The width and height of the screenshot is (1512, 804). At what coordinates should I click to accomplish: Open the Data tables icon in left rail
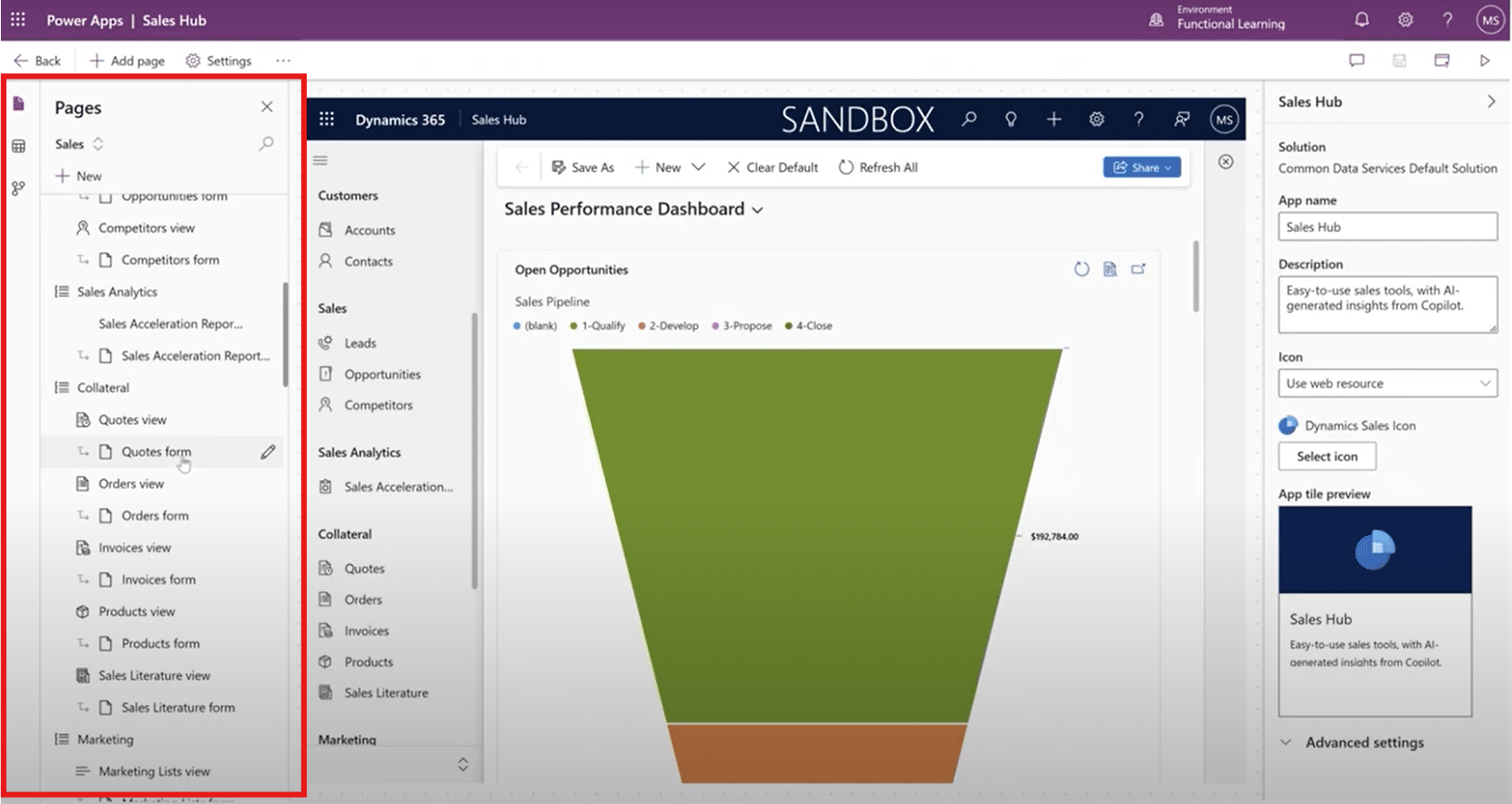pyautogui.click(x=19, y=146)
